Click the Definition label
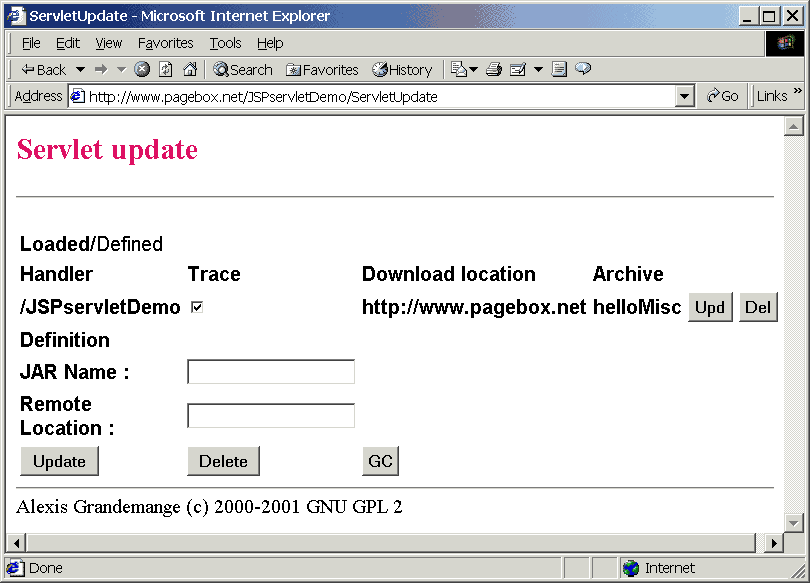The image size is (810, 583). [65, 340]
